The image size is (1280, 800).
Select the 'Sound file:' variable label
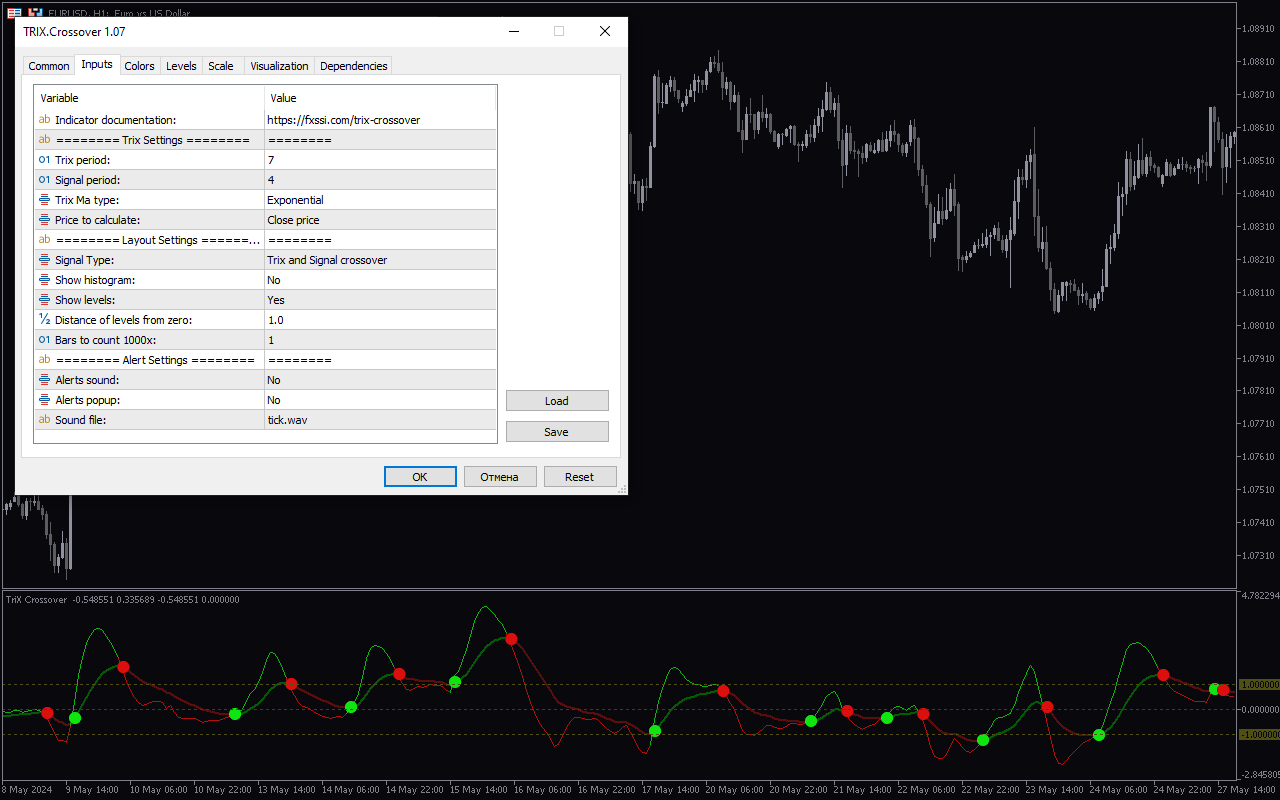[80, 420]
